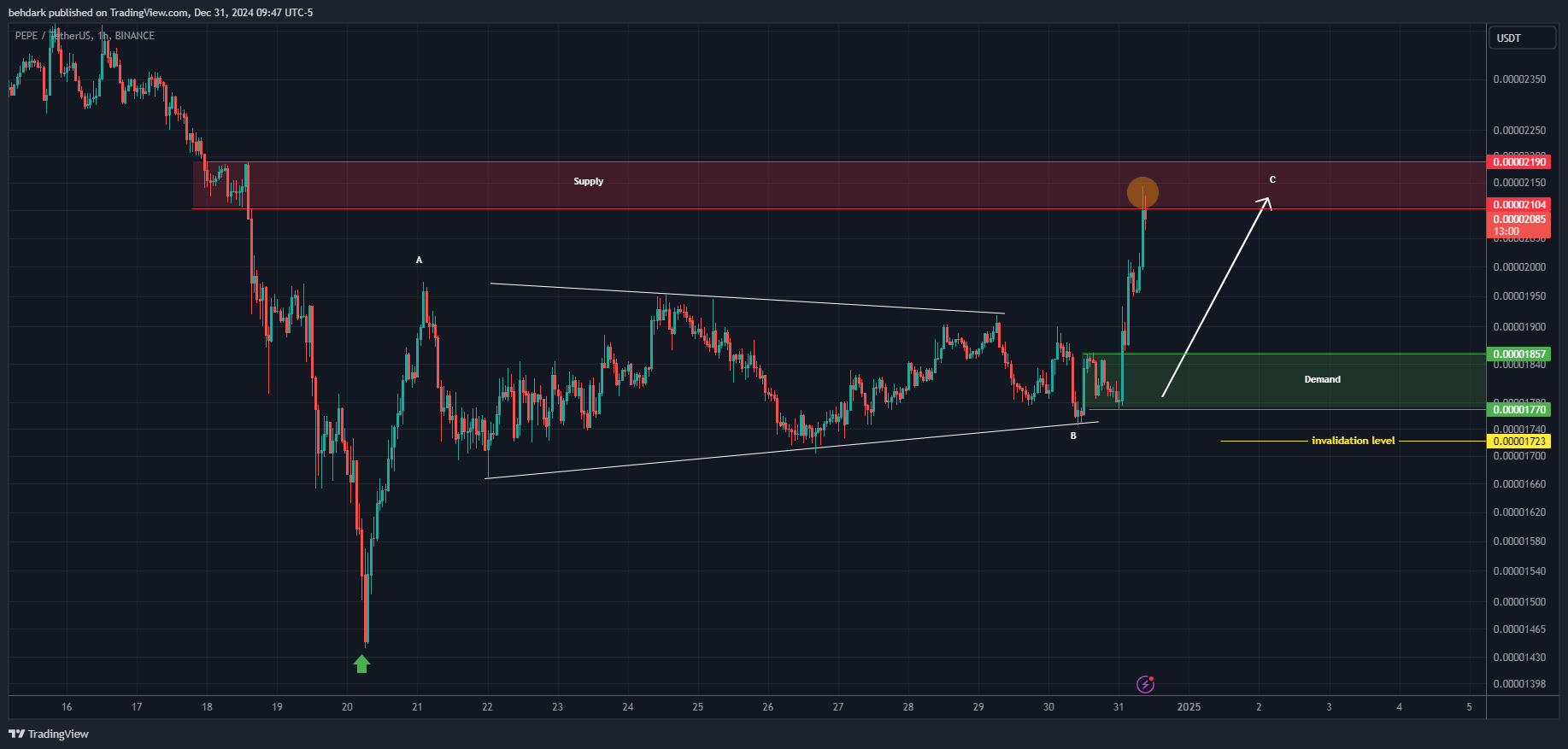Click the current price tag 0.00002085
Image resolution: width=1568 pixels, height=749 pixels.
(x=1518, y=219)
